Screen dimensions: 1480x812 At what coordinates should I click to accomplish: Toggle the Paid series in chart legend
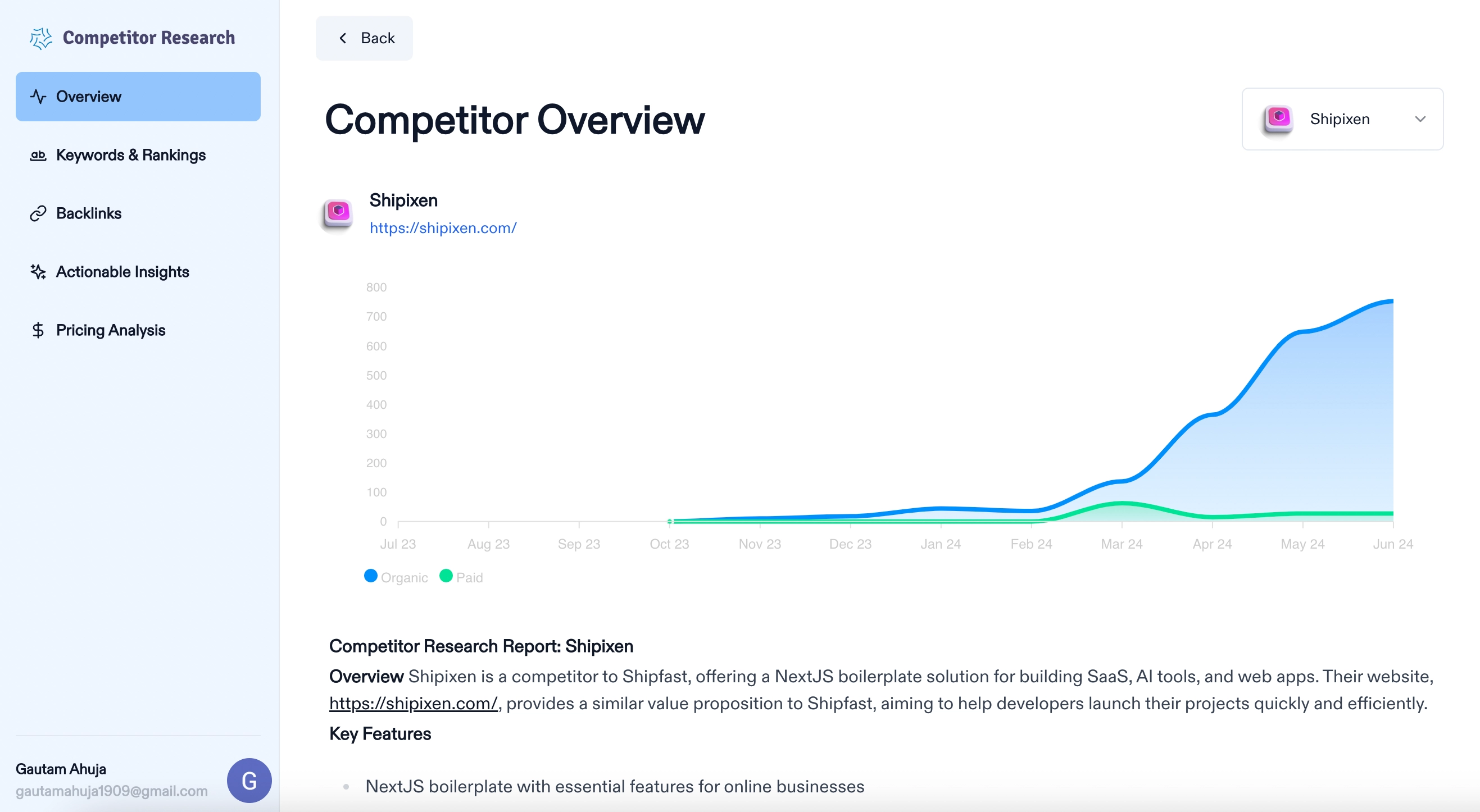pyautogui.click(x=469, y=577)
